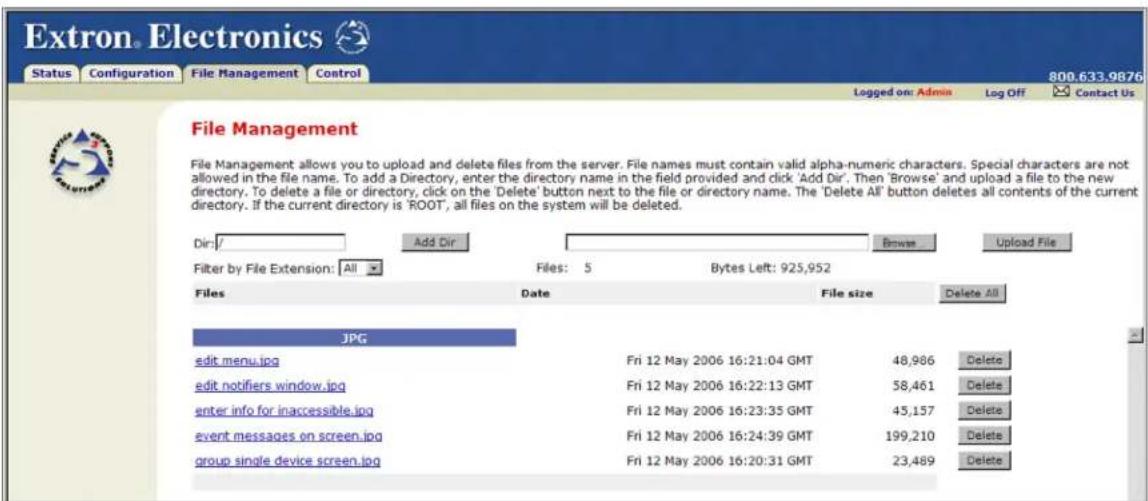This screenshot has width=1148, height=501.
Task: Open event messages on screen.jpg link
Action: (288, 437)
